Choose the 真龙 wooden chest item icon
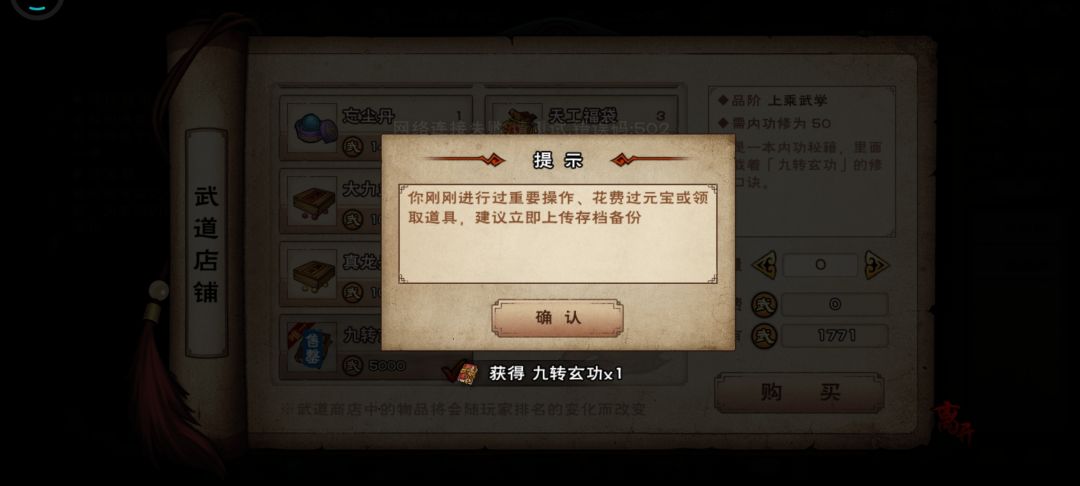 pos(312,274)
